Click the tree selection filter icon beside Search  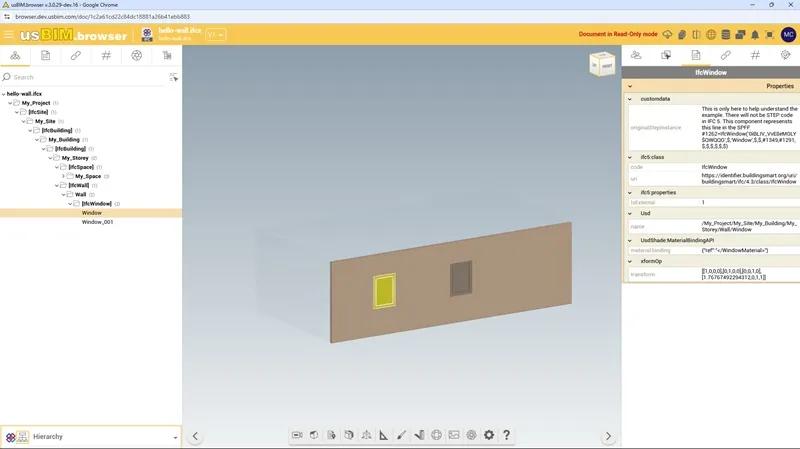(173, 77)
